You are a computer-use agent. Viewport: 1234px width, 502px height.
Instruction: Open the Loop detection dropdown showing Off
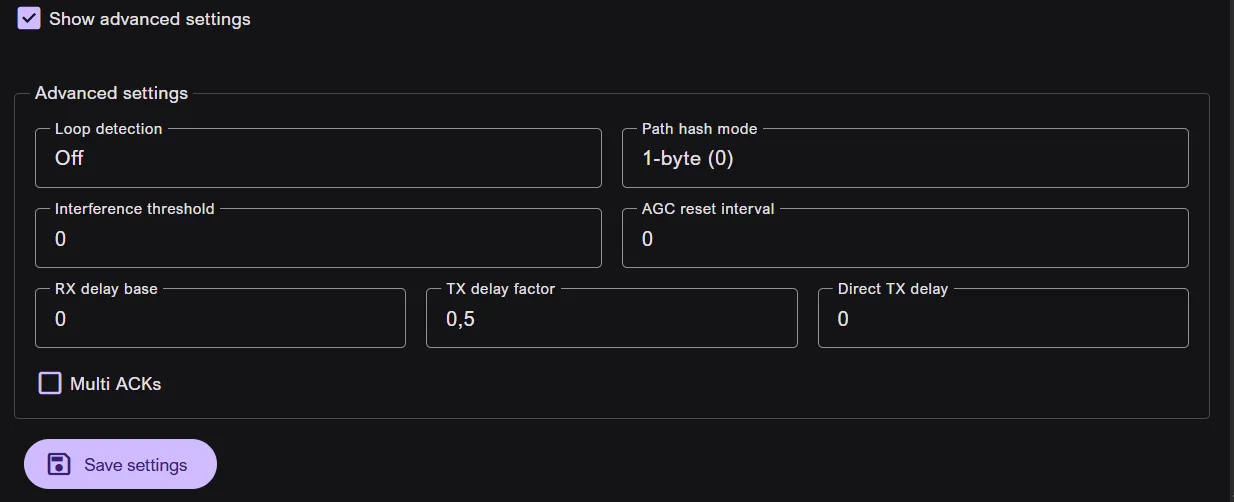pos(318,159)
